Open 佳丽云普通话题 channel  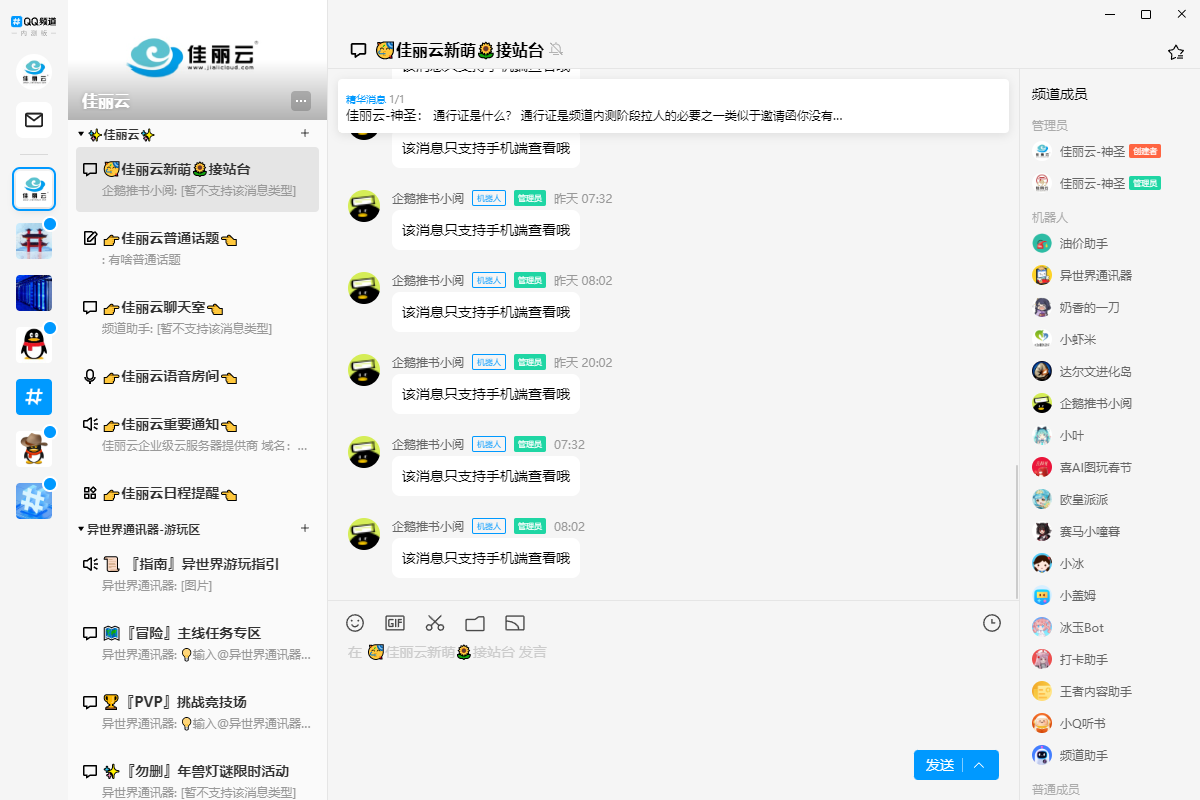[197, 248]
